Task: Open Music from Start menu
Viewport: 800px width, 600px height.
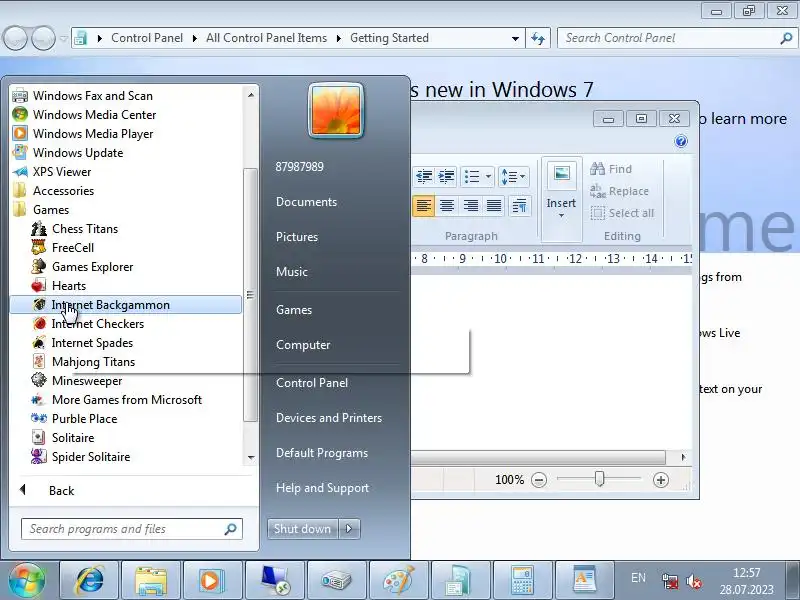Action: coord(291,271)
